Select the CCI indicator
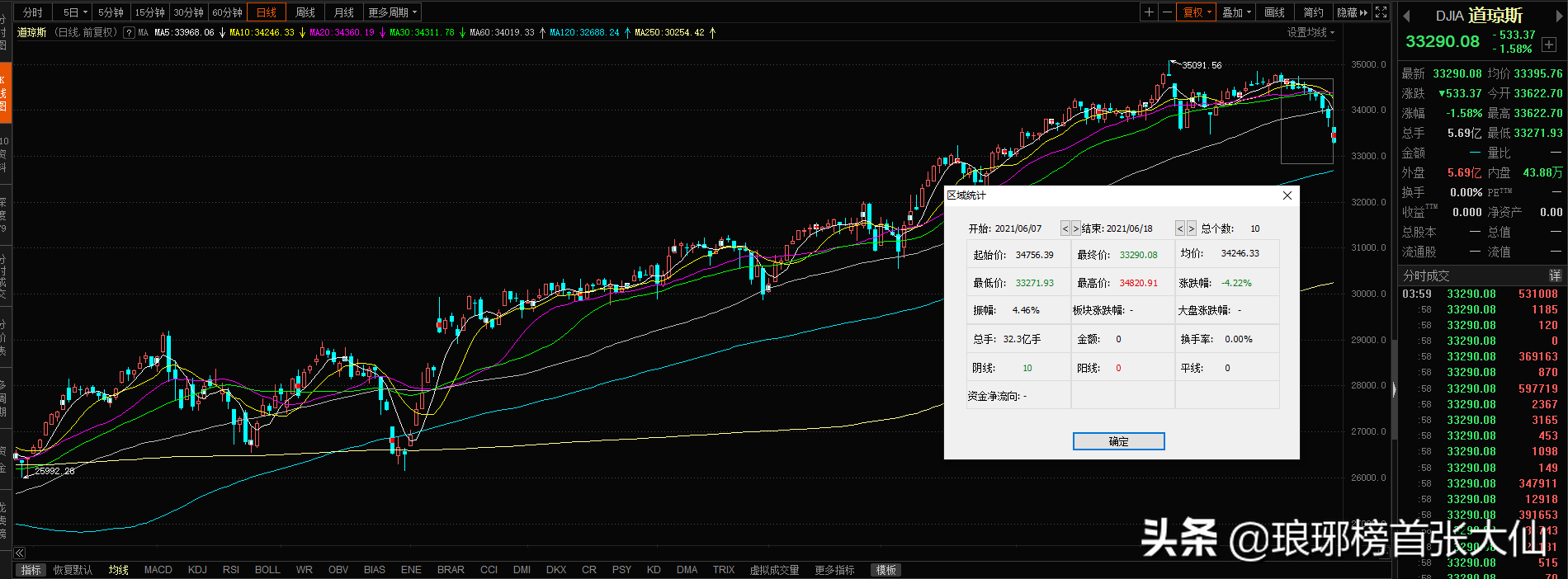 tap(489, 570)
